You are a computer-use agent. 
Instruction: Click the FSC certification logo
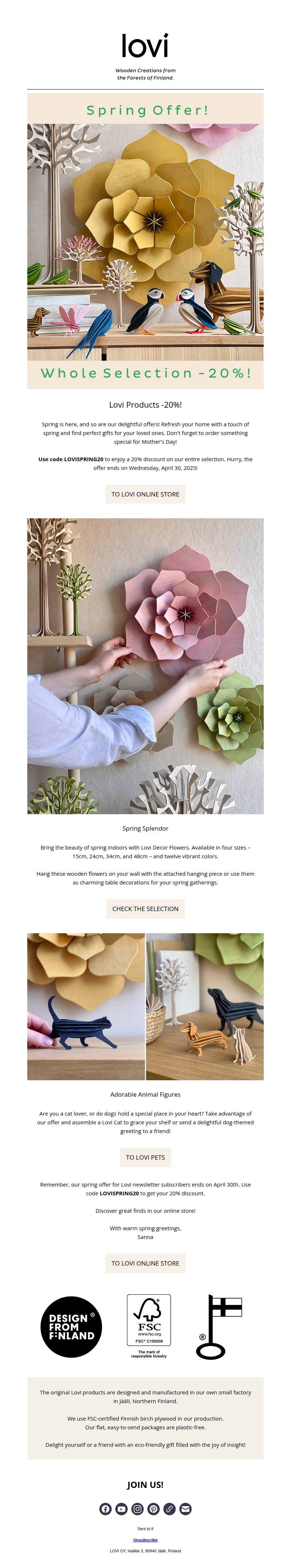tap(149, 1326)
